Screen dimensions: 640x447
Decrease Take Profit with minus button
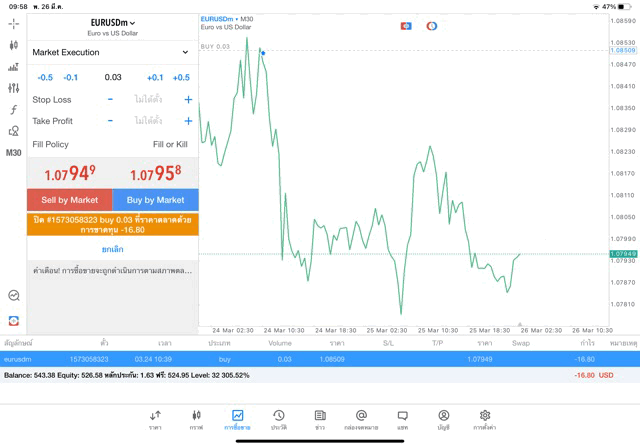110,121
